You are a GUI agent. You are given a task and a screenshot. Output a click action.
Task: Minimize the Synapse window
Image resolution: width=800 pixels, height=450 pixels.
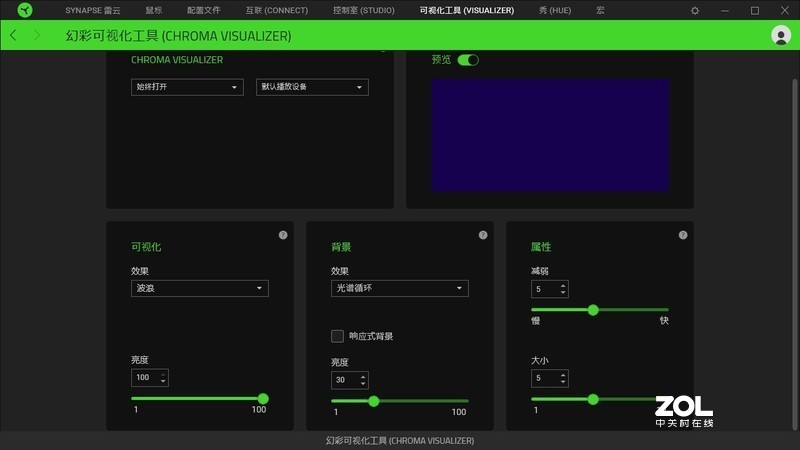tap(724, 10)
